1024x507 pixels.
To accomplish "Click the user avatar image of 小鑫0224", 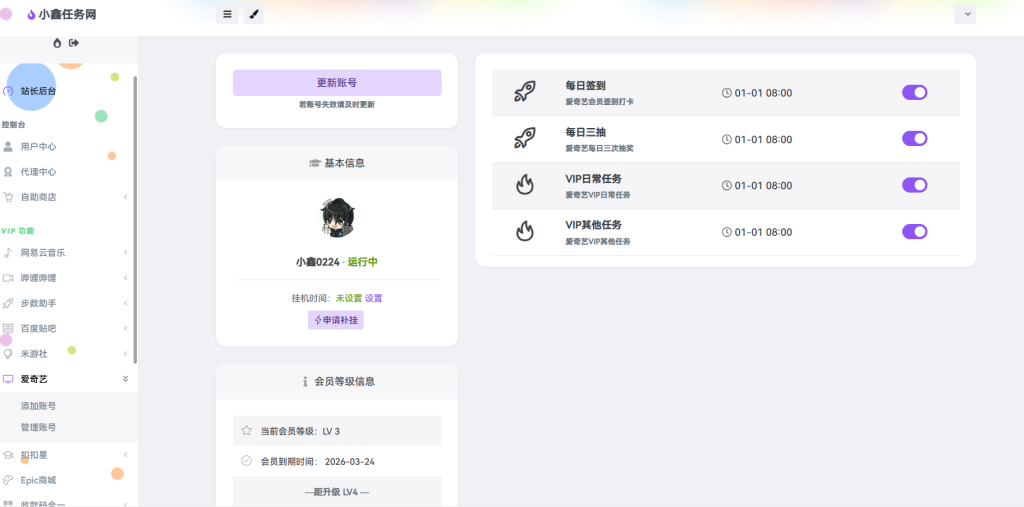I will point(336,218).
